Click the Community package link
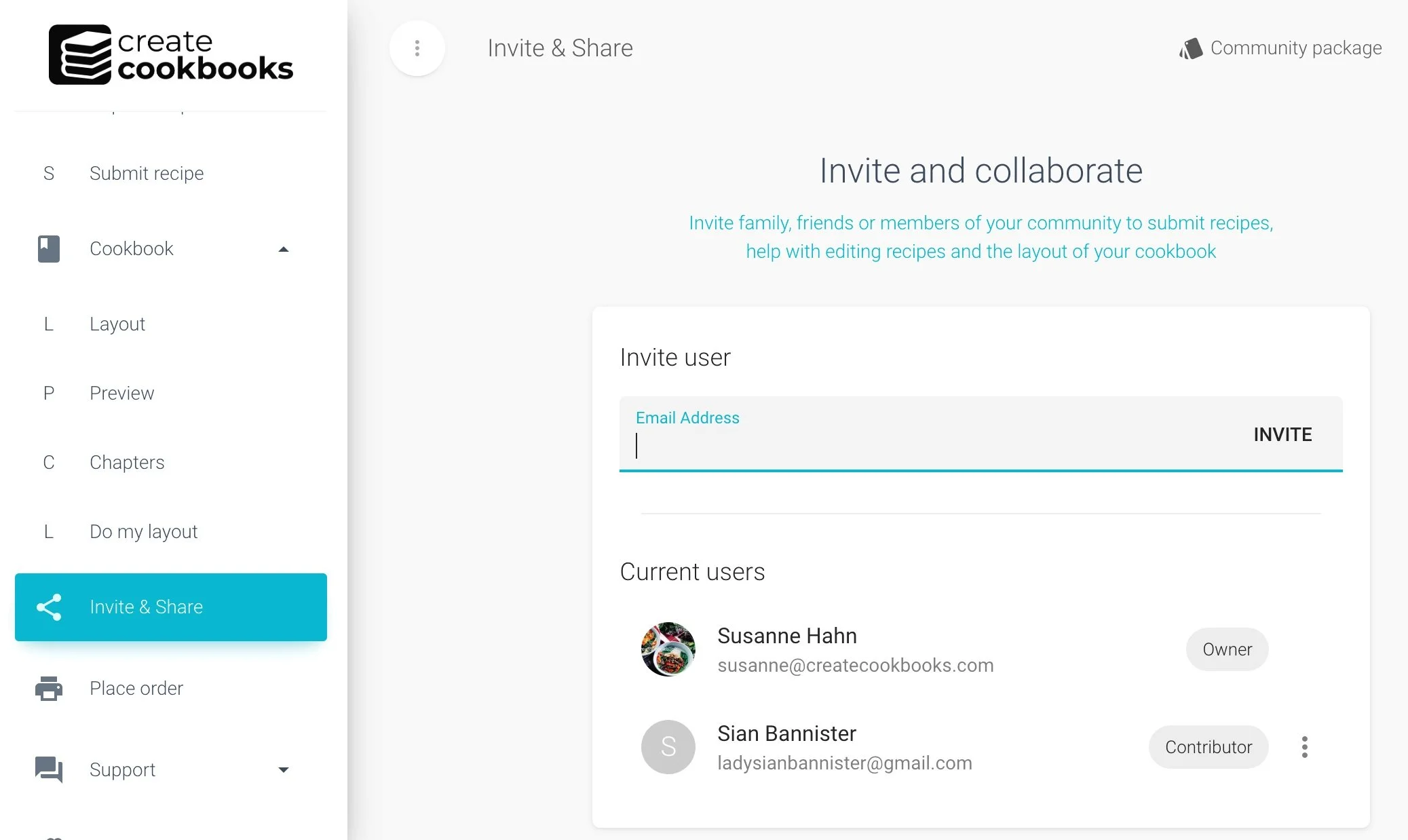Image resolution: width=1408 pixels, height=840 pixels. point(1295,48)
